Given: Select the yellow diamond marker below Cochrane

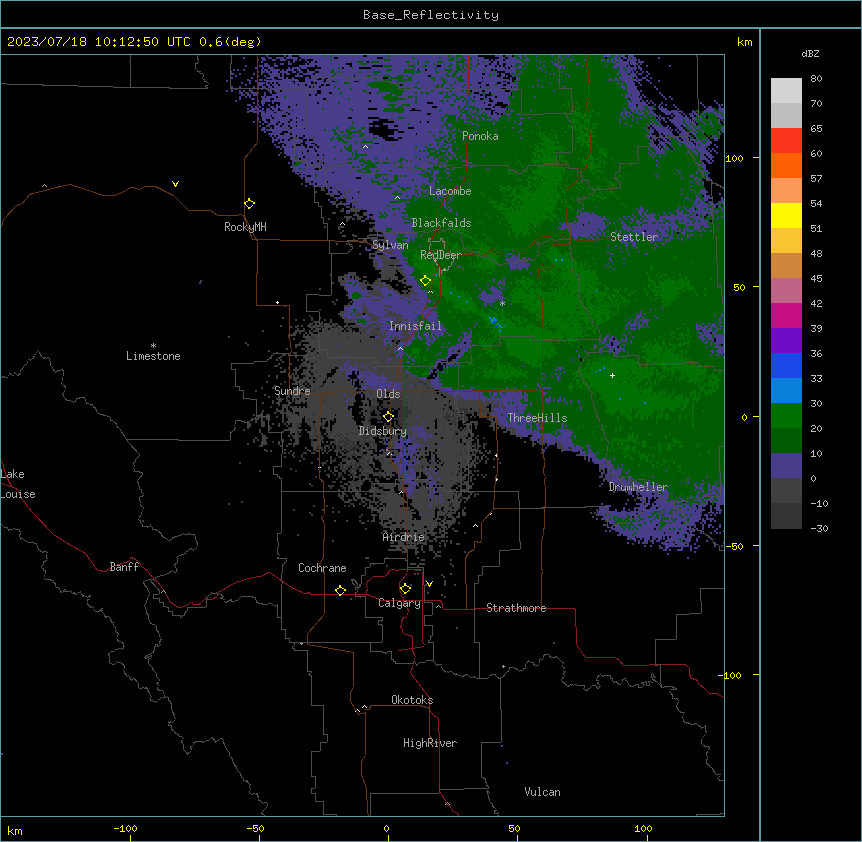Looking at the screenshot, I should tap(340, 590).
